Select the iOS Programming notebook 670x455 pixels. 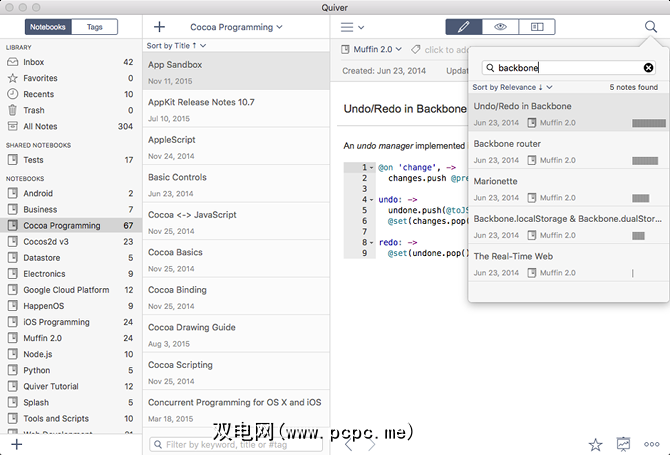pos(71,322)
